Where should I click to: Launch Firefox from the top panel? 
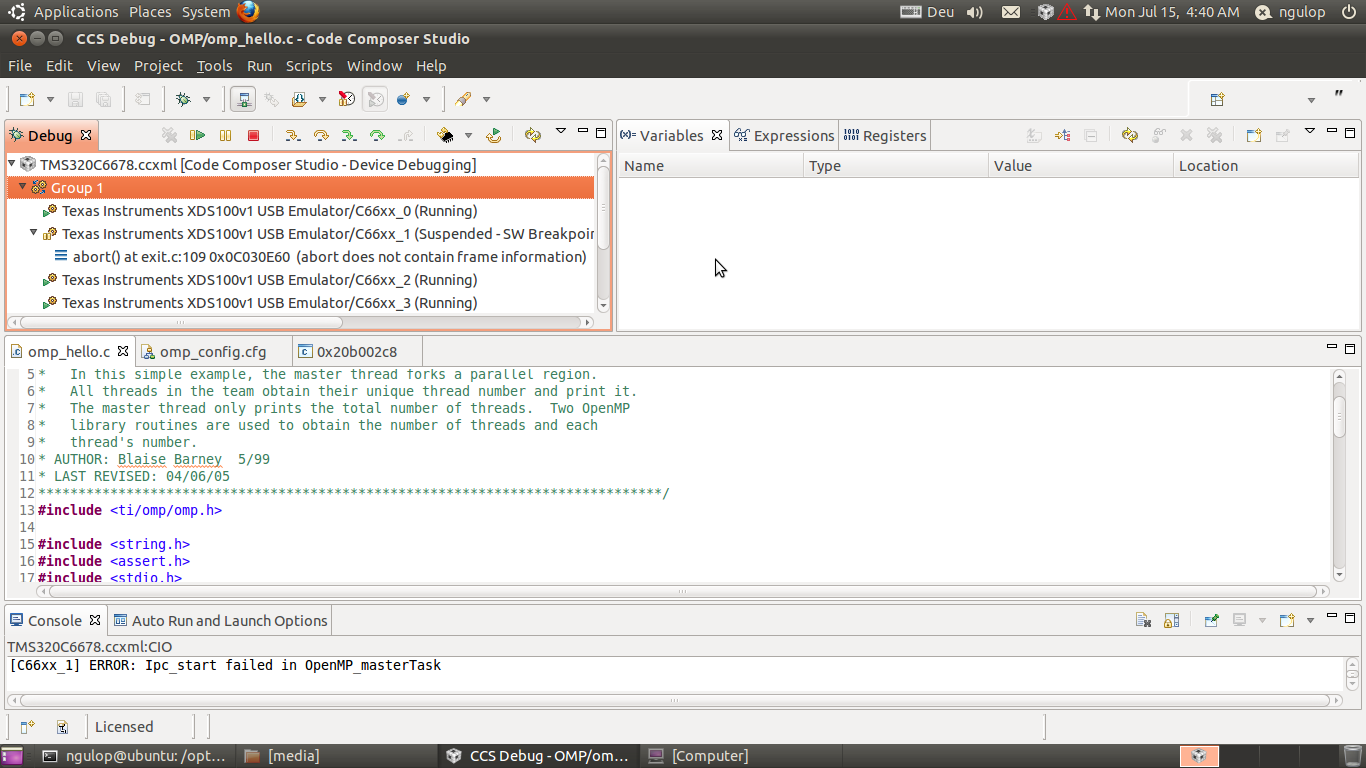click(248, 12)
